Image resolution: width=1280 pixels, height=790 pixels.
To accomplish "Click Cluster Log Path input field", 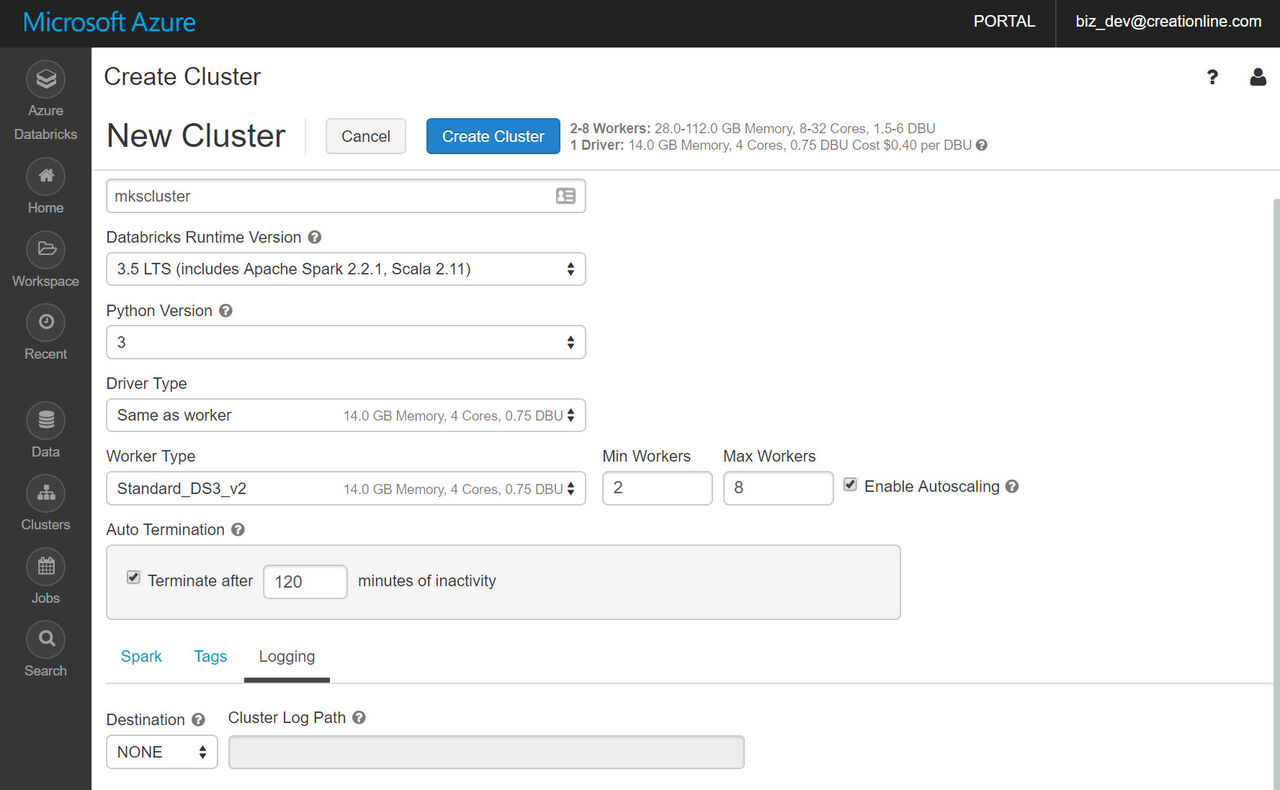I will (486, 752).
